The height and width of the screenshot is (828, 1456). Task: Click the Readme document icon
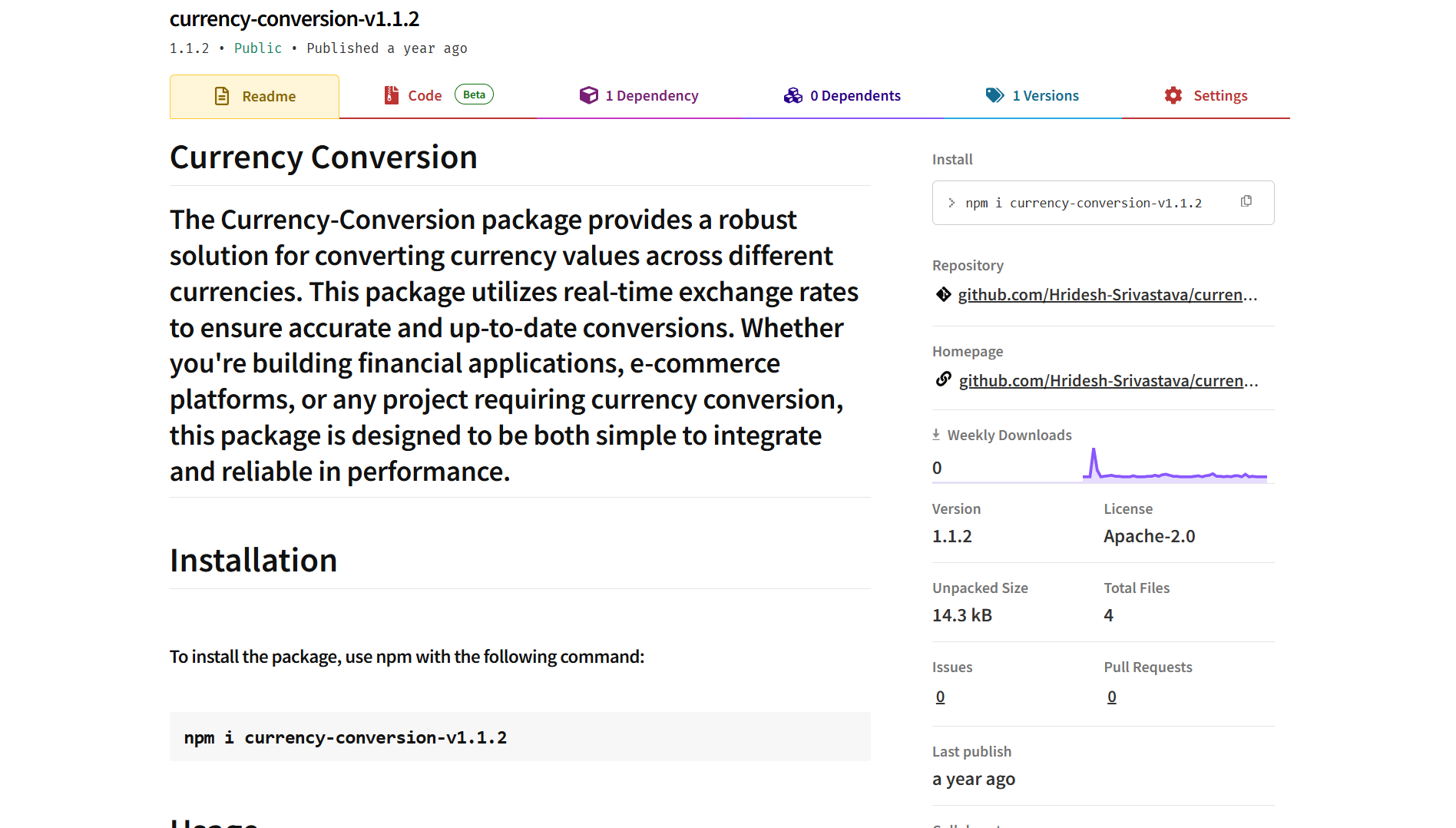point(222,96)
